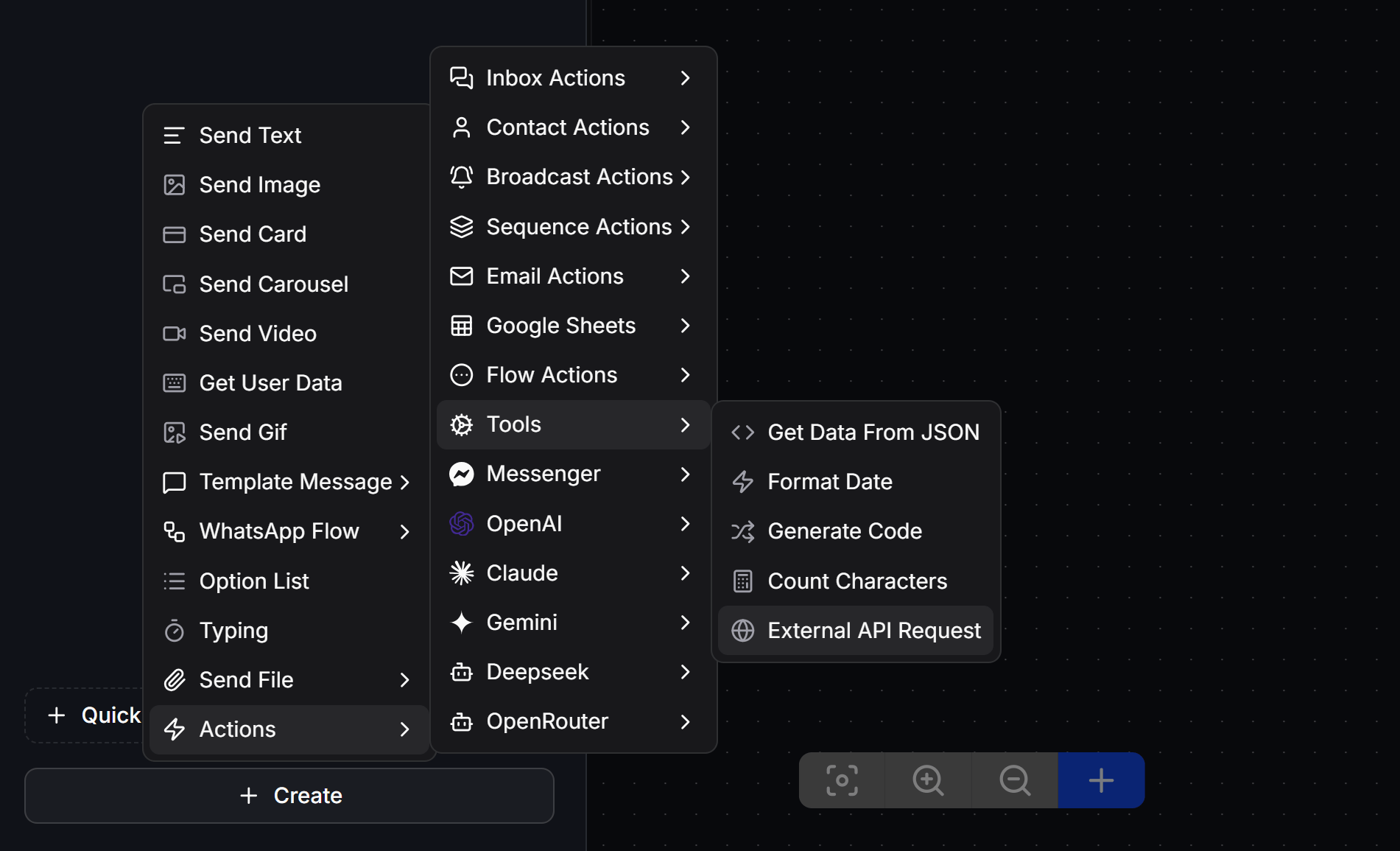This screenshot has width=1400, height=851.
Task: Open Sequence Actions label
Action: click(x=579, y=227)
